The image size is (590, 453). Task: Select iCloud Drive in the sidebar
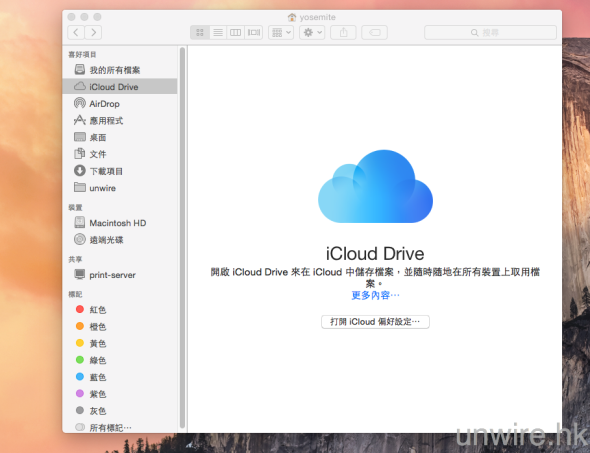tap(120, 87)
